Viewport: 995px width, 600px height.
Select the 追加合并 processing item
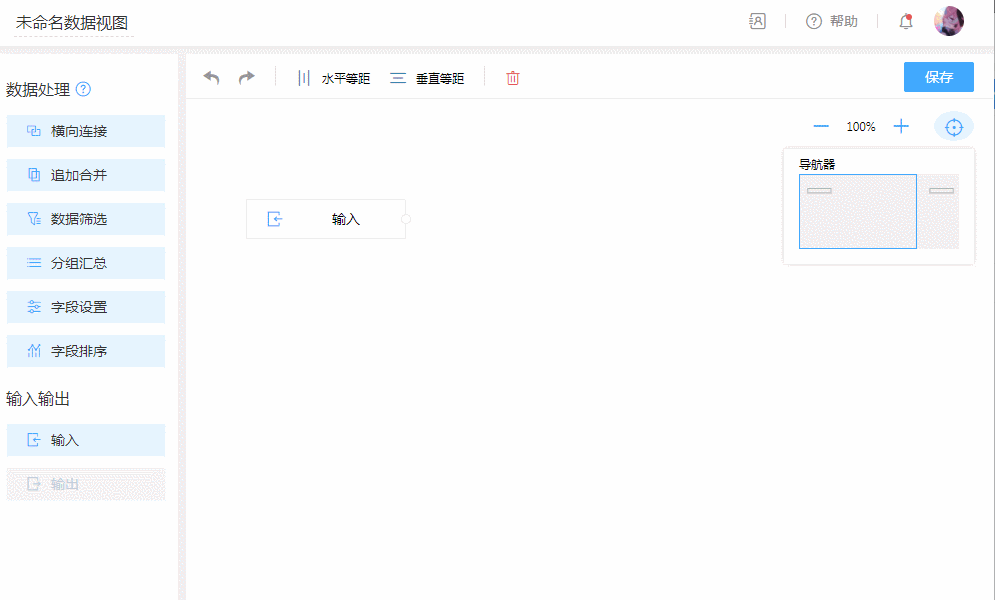pyautogui.click(x=86, y=175)
